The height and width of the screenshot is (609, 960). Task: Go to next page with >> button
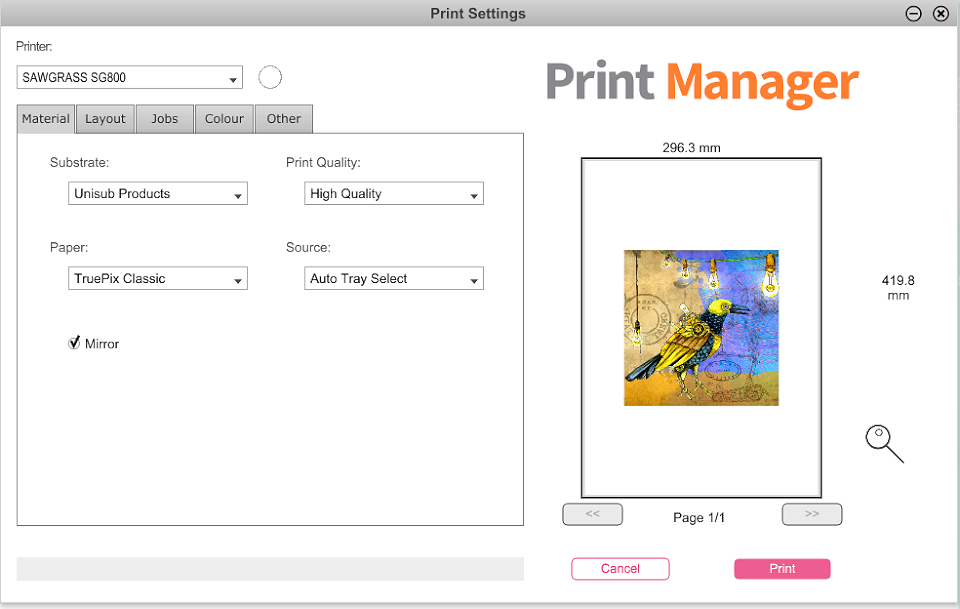pos(812,514)
